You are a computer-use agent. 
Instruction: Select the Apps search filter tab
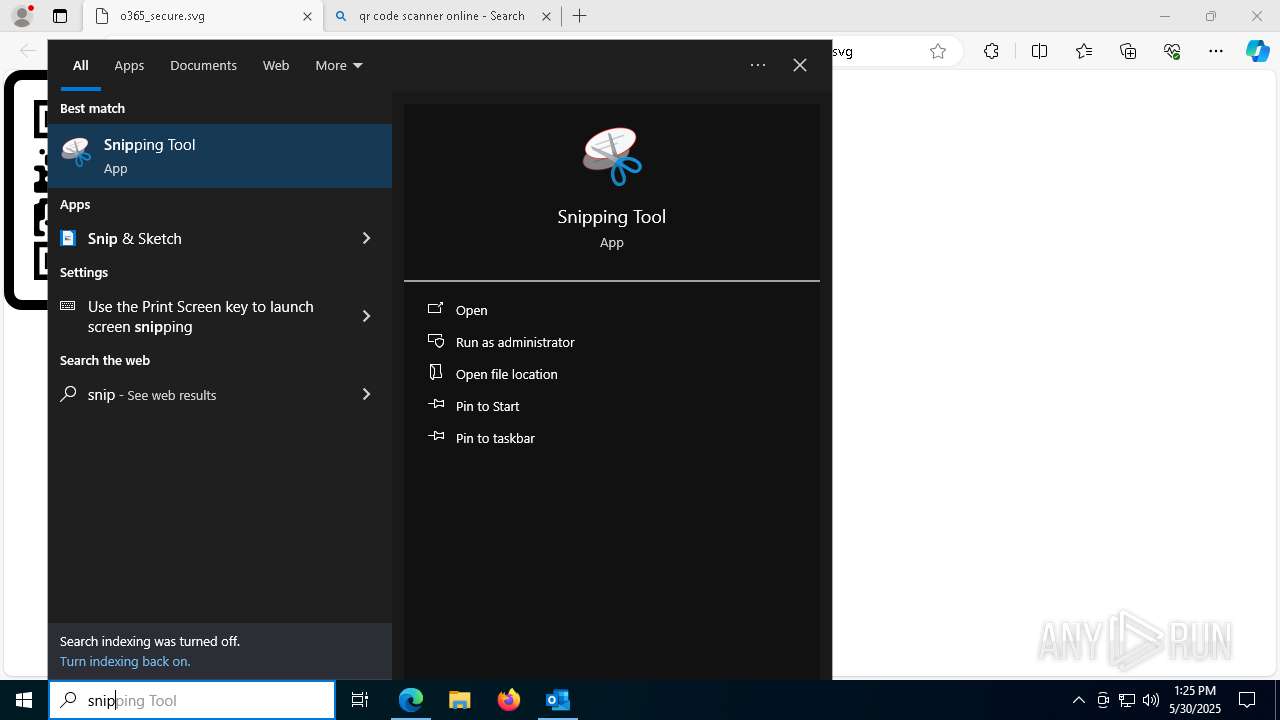click(129, 65)
